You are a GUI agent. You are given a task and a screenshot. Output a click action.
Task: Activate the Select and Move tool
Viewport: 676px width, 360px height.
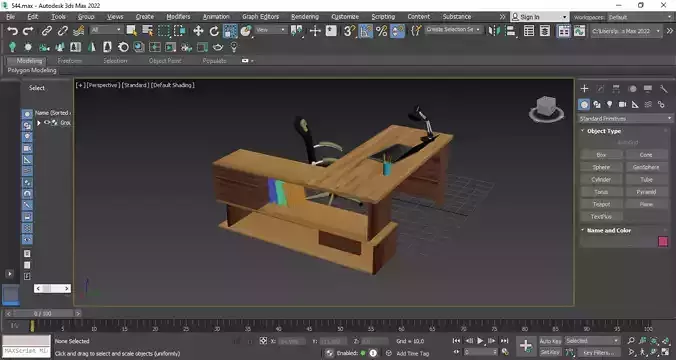pos(198,31)
